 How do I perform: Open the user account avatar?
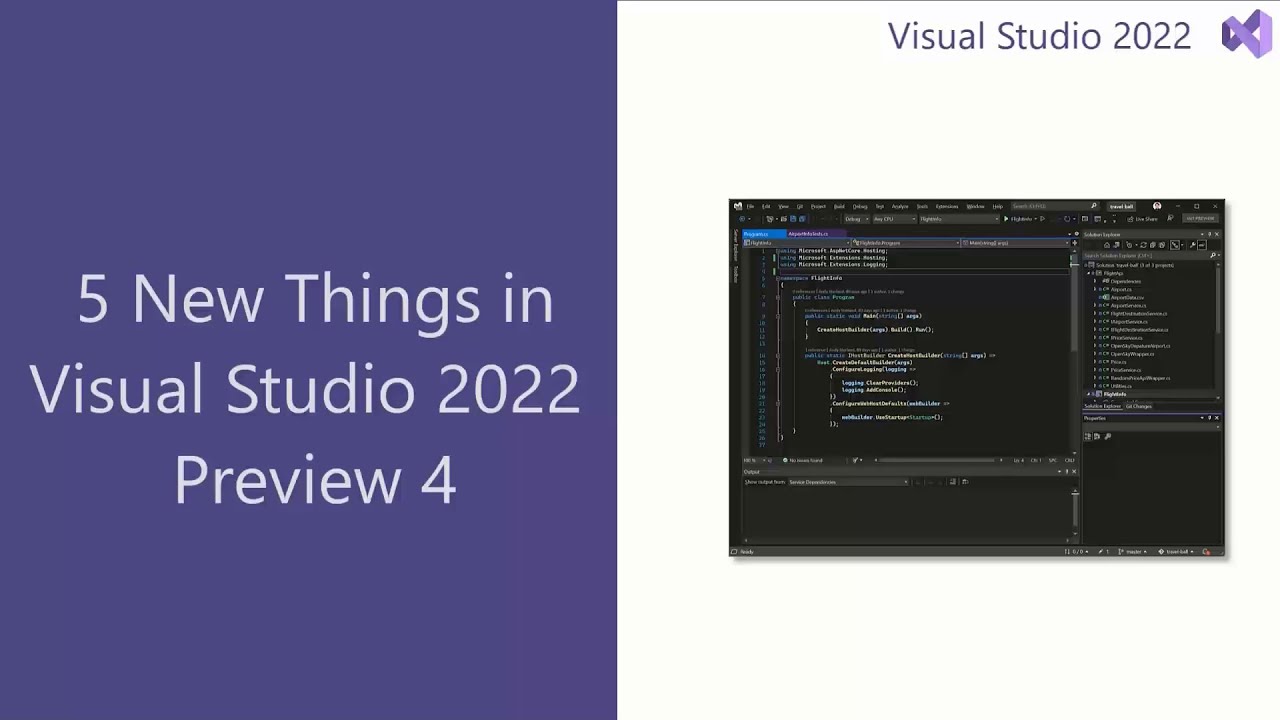pos(1157,206)
